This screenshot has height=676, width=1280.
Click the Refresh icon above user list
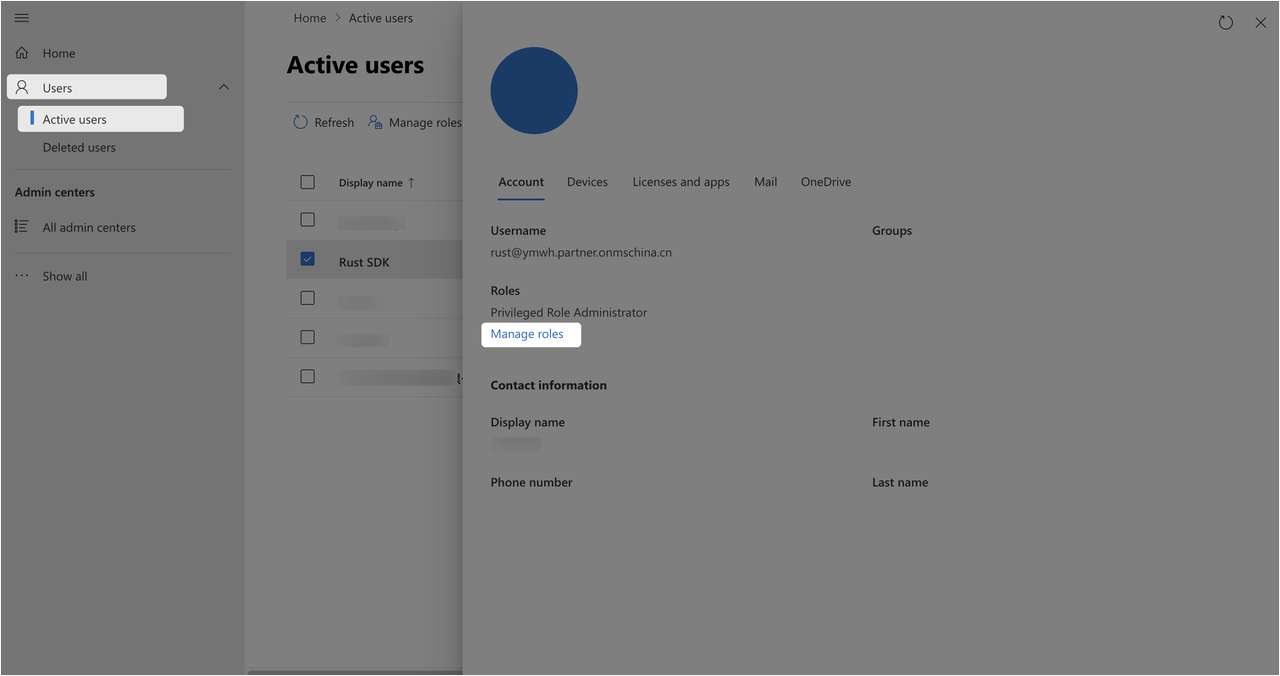click(x=300, y=121)
